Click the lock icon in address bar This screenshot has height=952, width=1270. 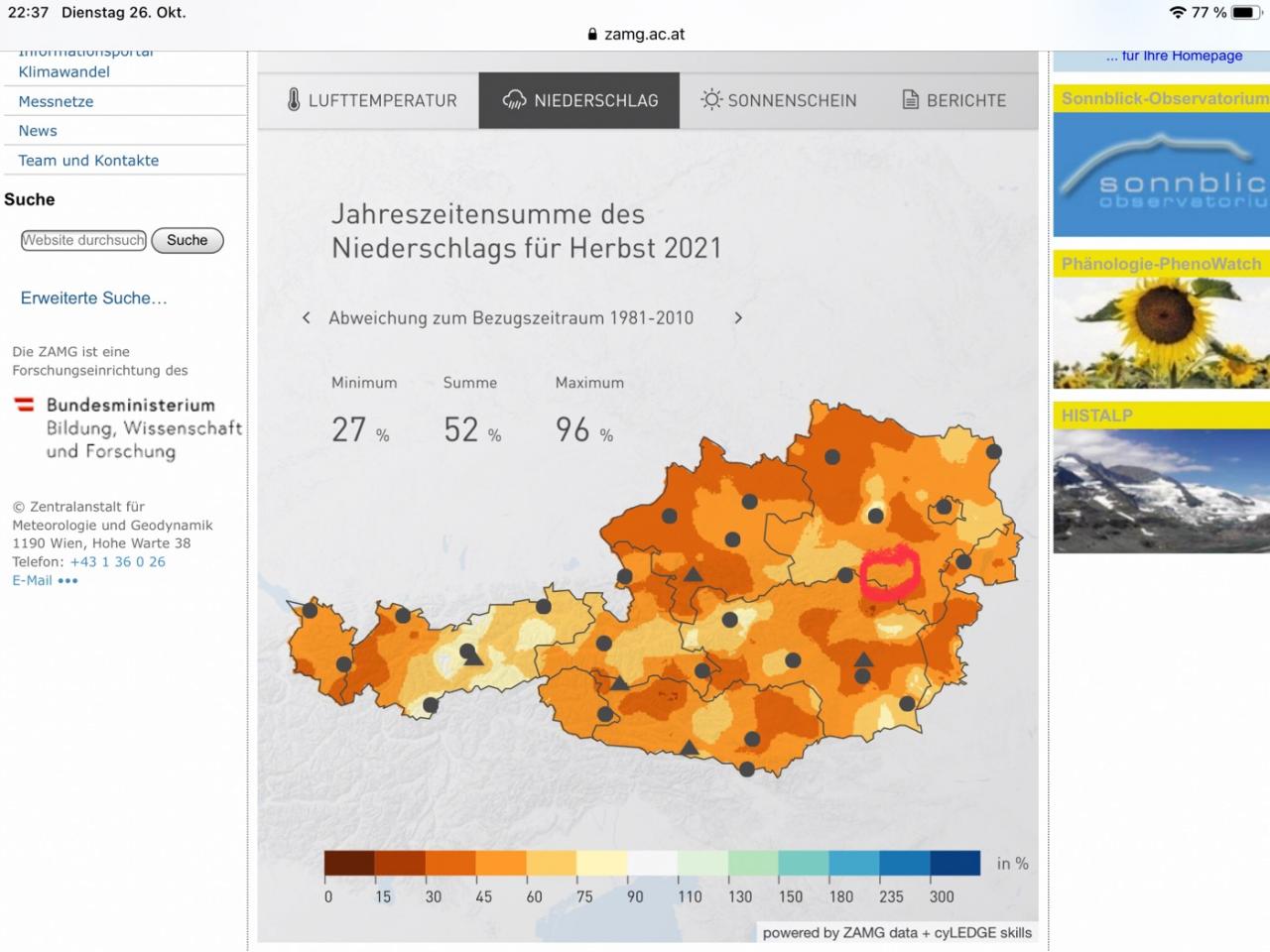click(592, 34)
